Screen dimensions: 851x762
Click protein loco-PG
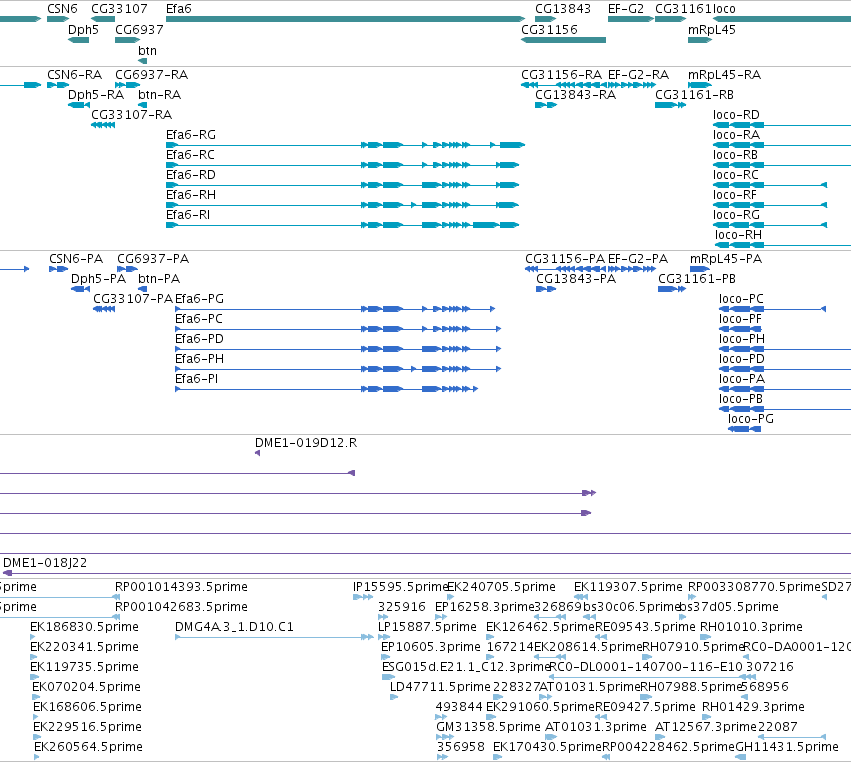751,418
